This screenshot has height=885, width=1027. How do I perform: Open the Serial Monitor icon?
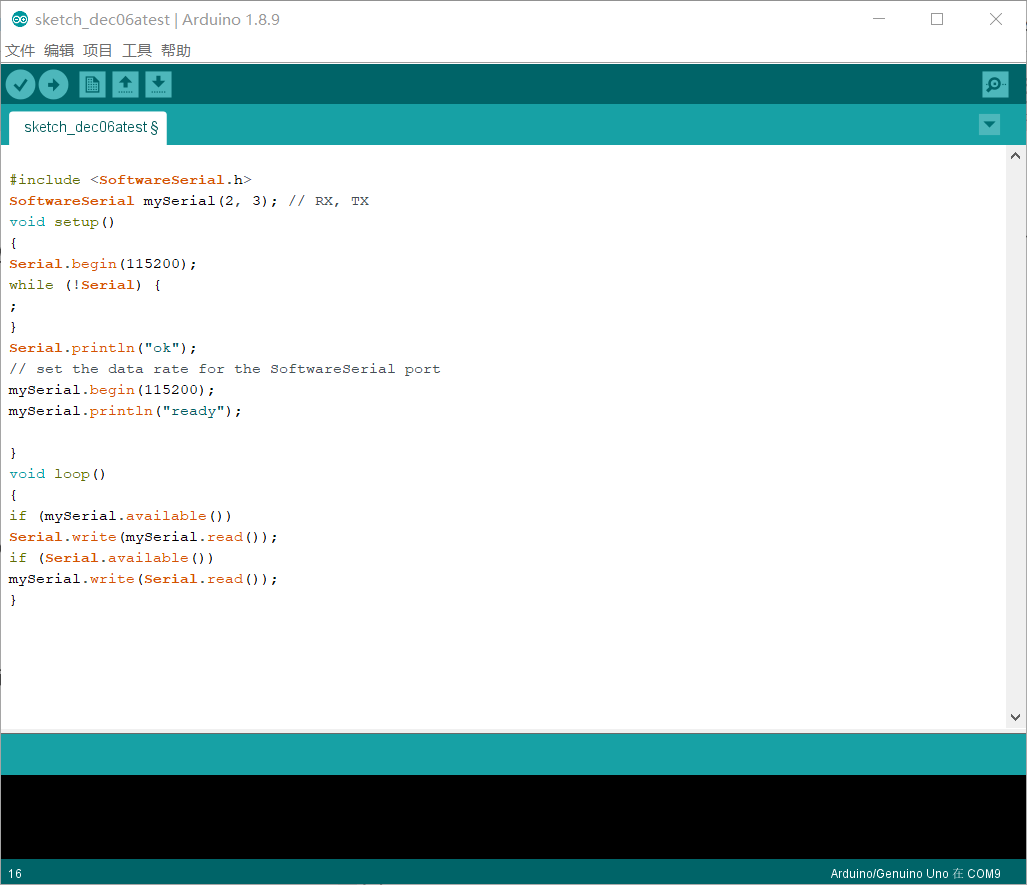tap(994, 84)
